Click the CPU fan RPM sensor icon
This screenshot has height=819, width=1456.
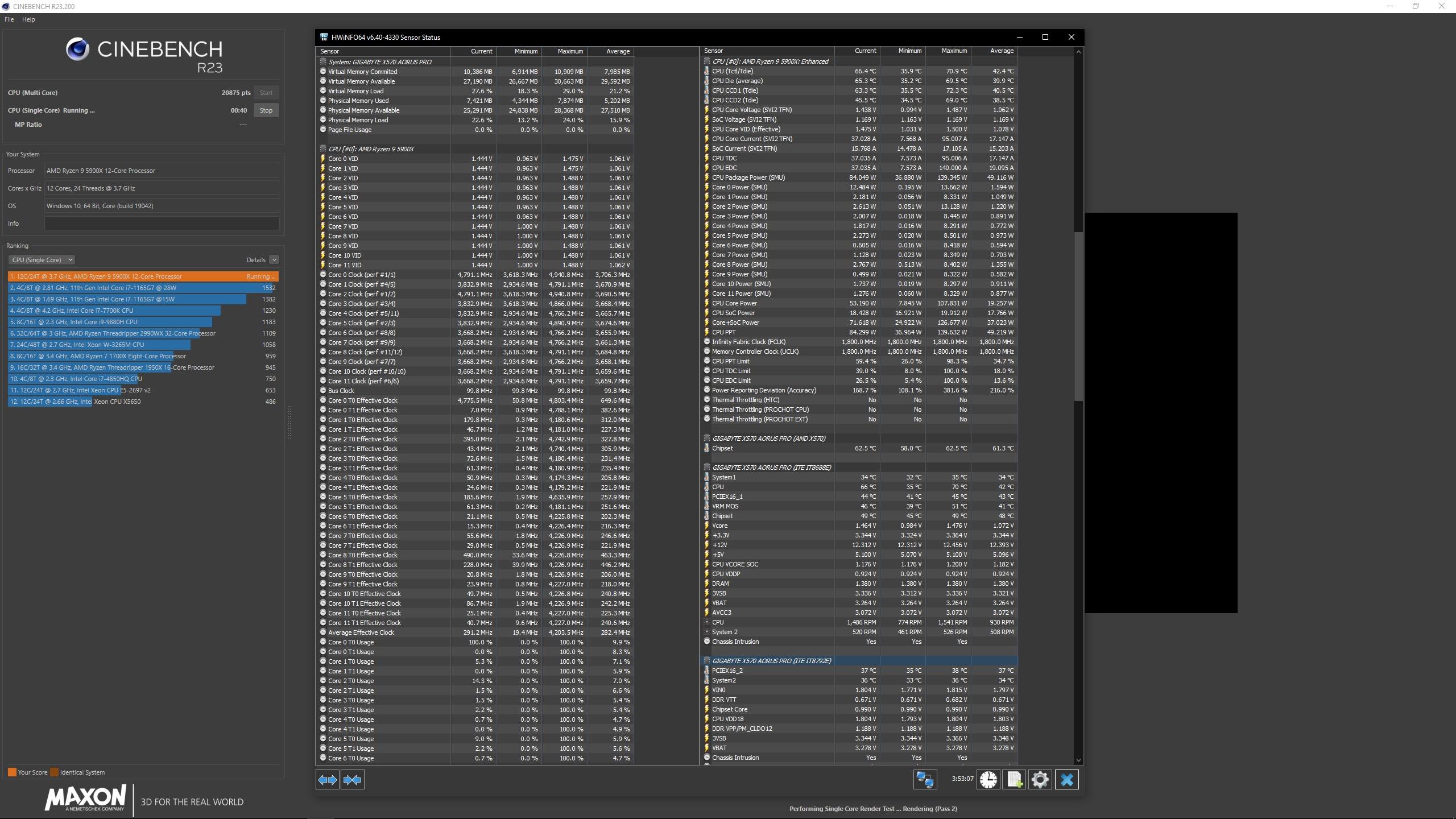pyautogui.click(x=707, y=622)
